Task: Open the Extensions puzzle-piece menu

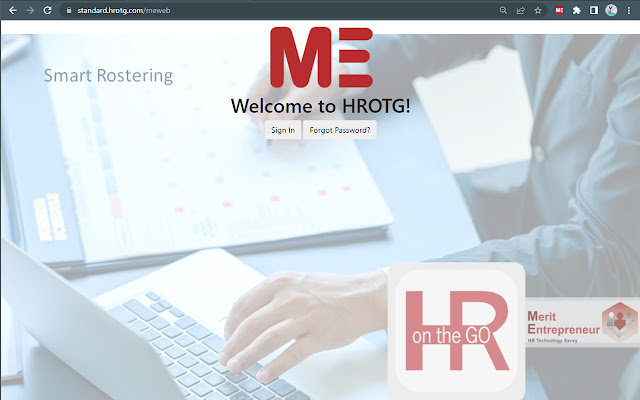Action: [576, 11]
